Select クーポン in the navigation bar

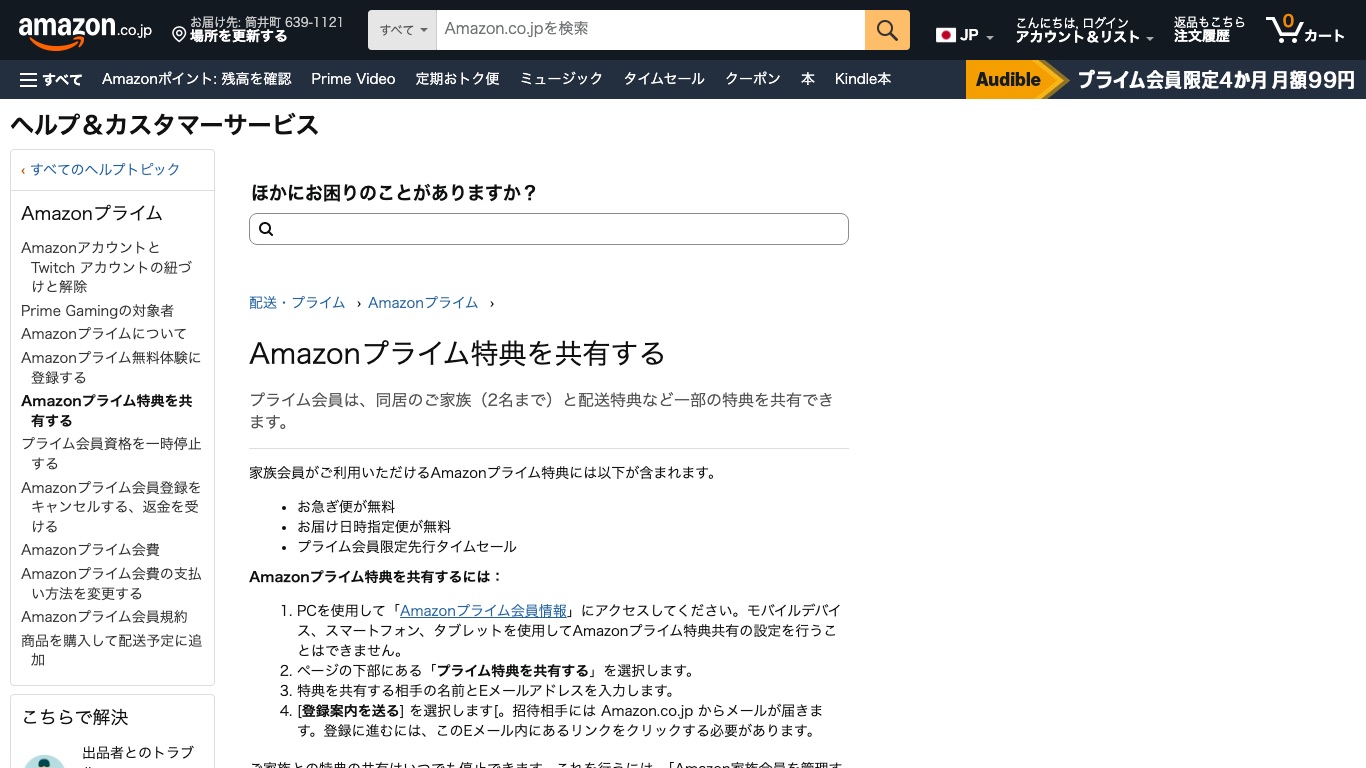753,79
